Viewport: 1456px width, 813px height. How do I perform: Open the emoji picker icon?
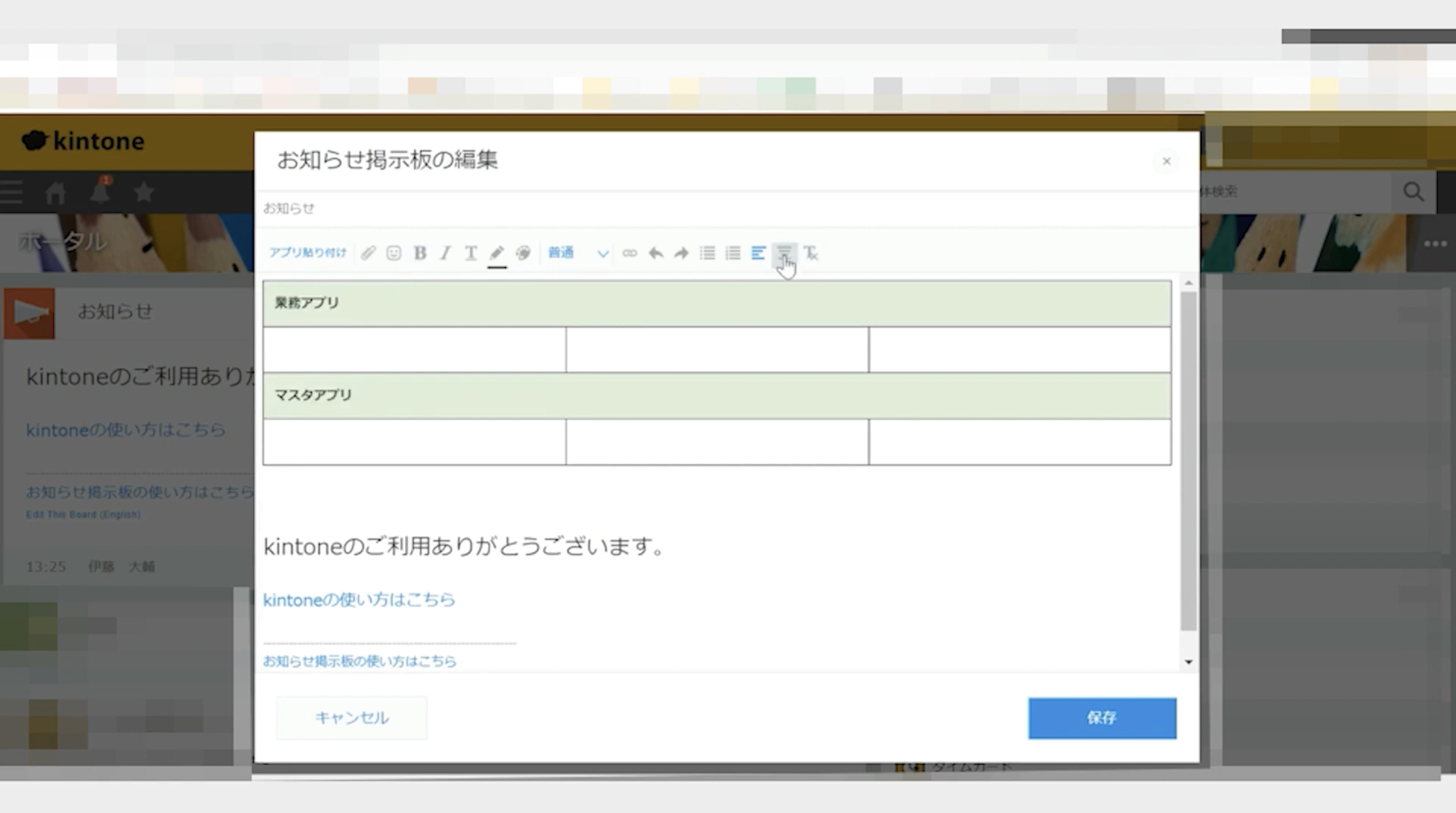[x=393, y=252]
